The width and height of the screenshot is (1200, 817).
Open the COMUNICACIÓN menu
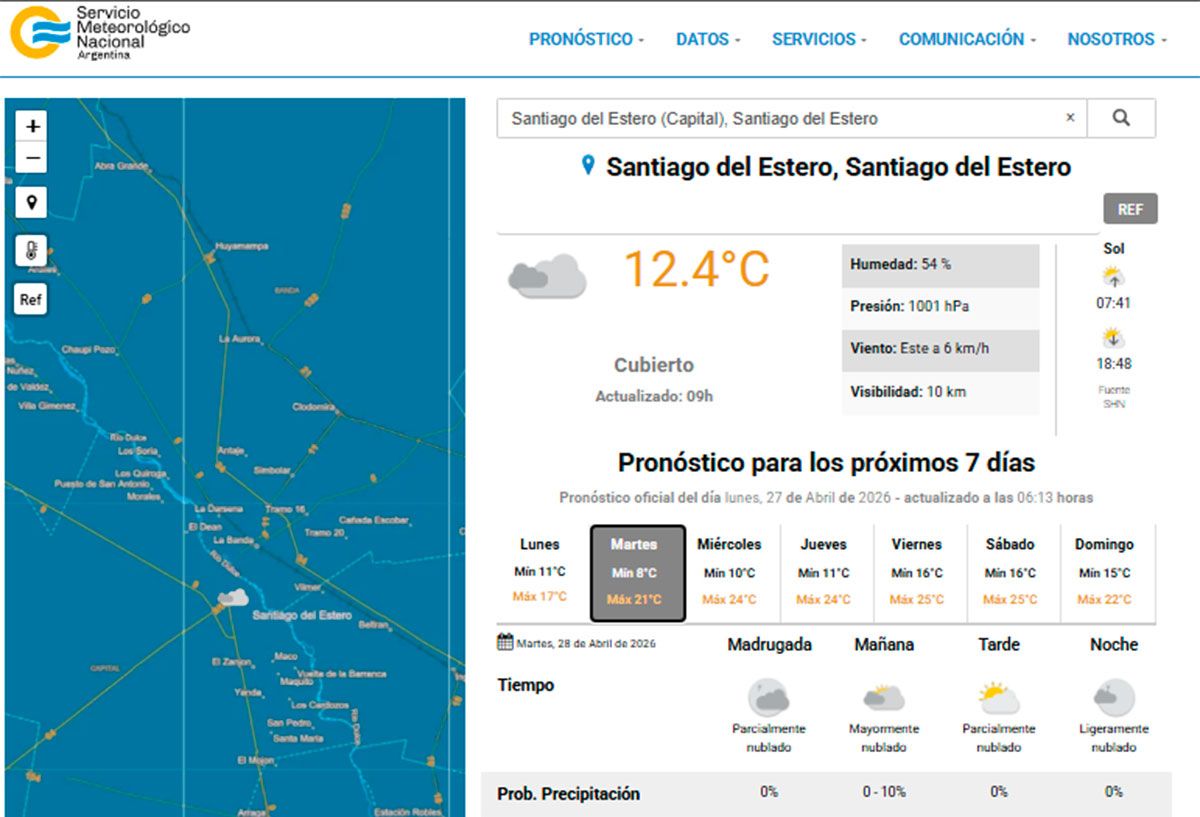[967, 39]
